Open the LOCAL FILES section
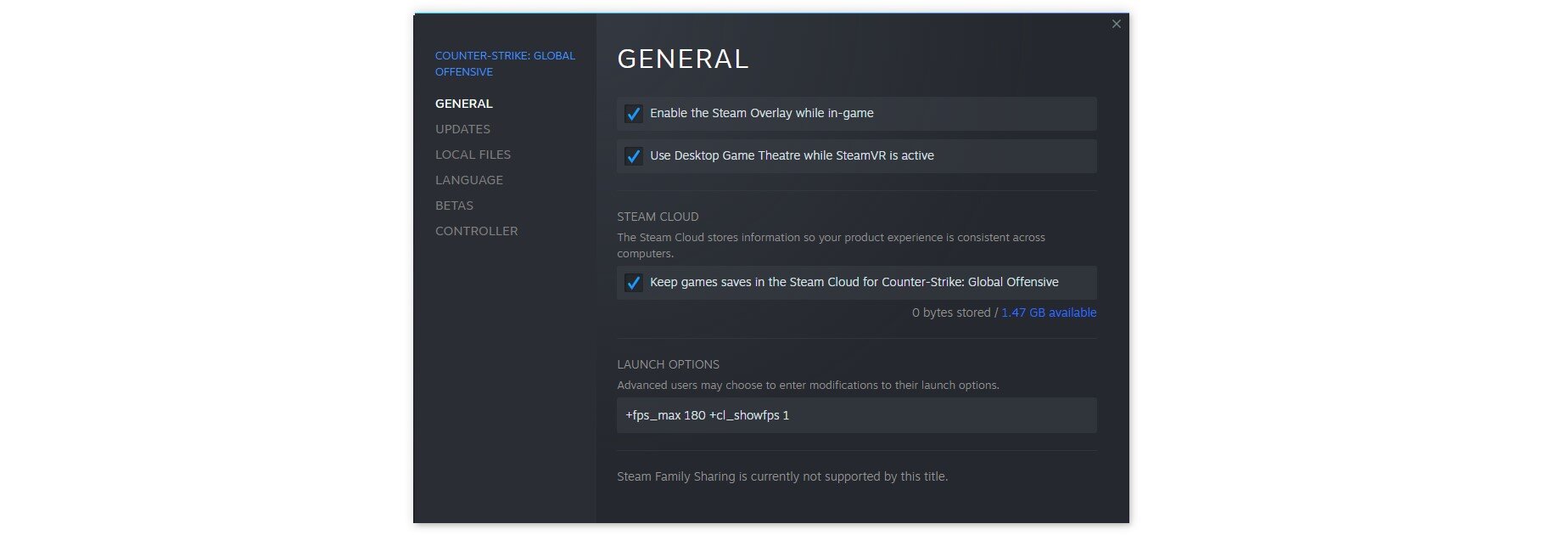The image size is (1568, 535). 473,155
